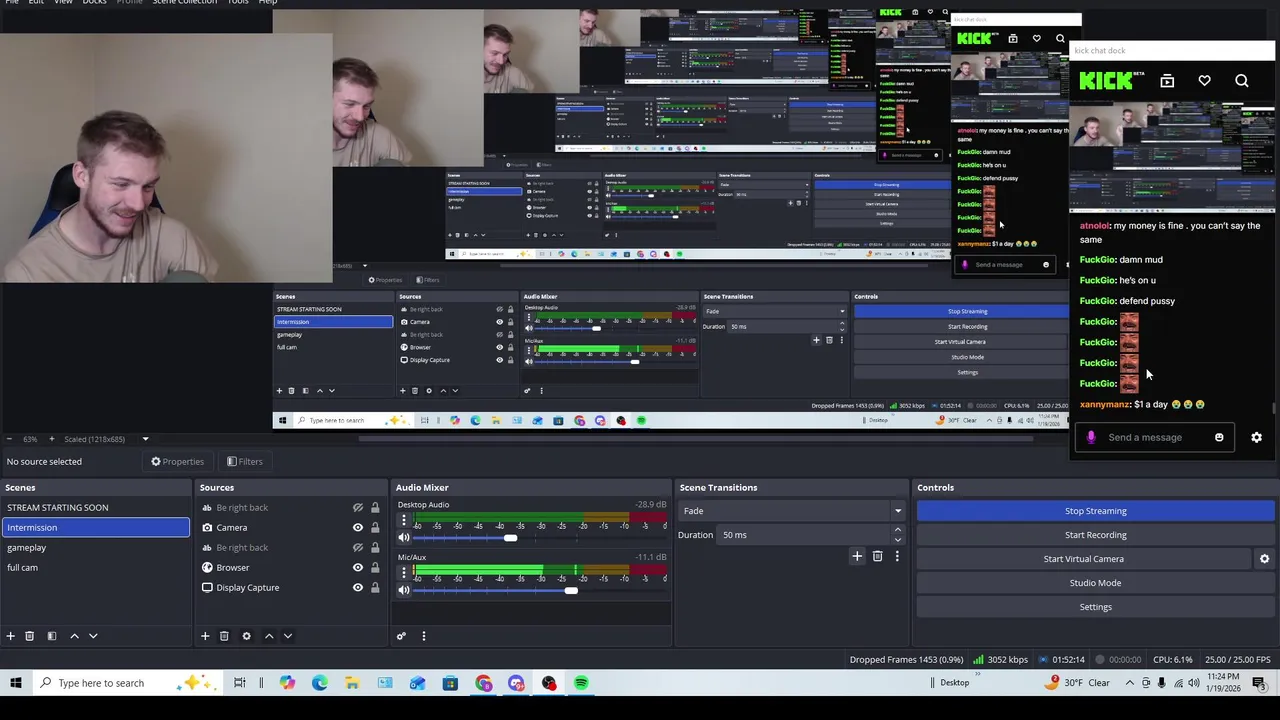Open the View menu
The height and width of the screenshot is (720, 1280).
pos(63,2)
